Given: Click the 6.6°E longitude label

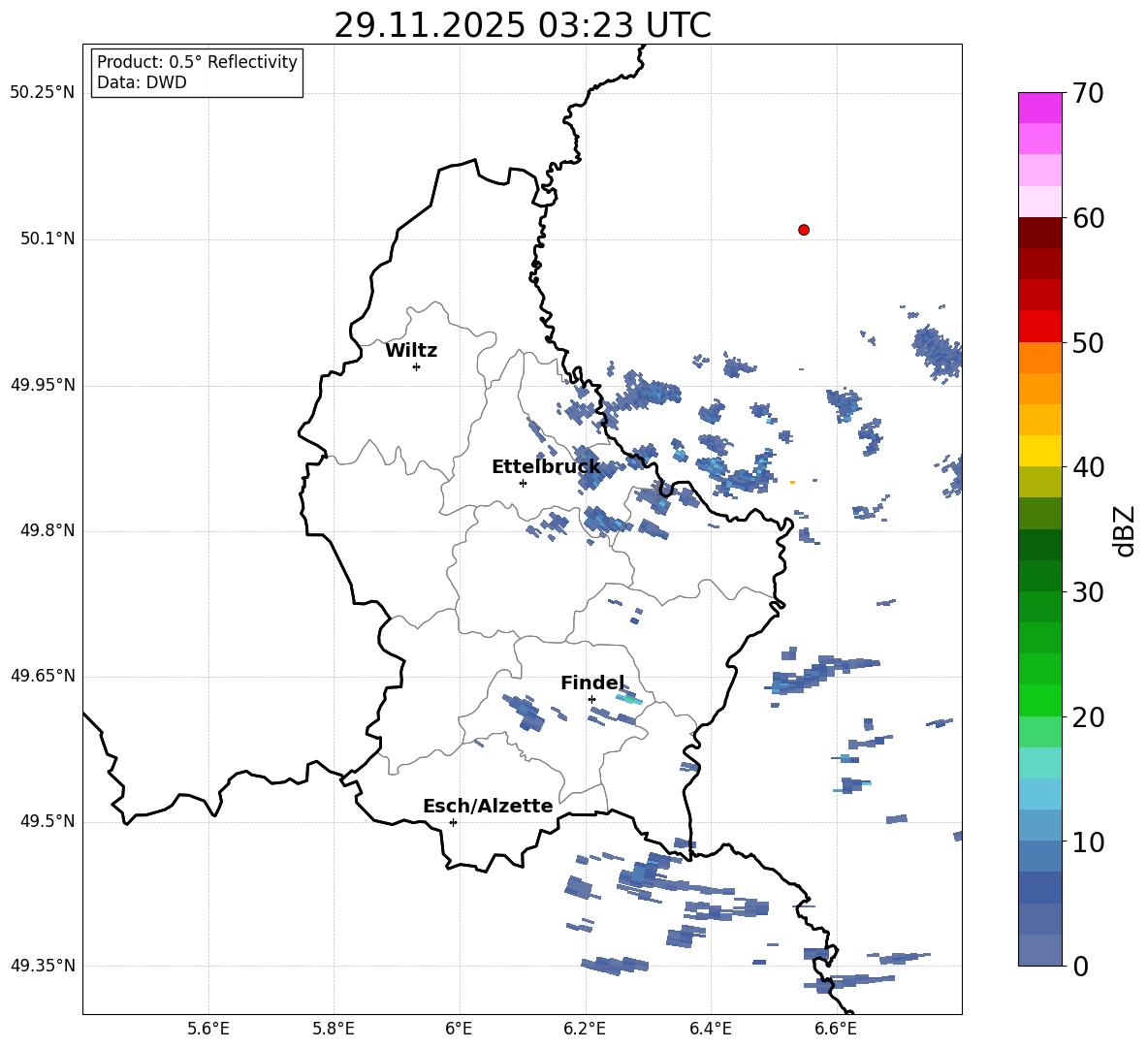Looking at the screenshot, I should (836, 1029).
